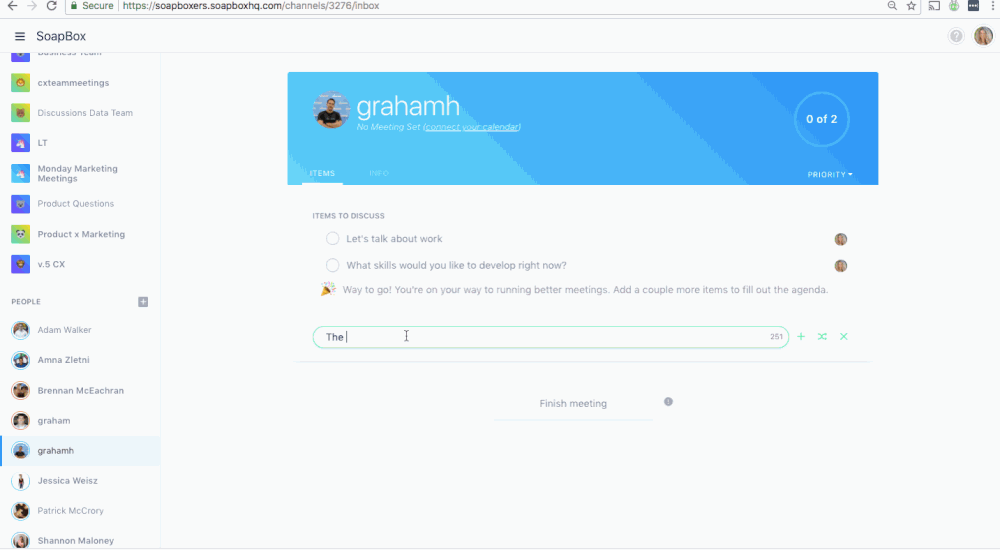
Task: Click the shuffle suggestion icon
Action: pyautogui.click(x=822, y=336)
